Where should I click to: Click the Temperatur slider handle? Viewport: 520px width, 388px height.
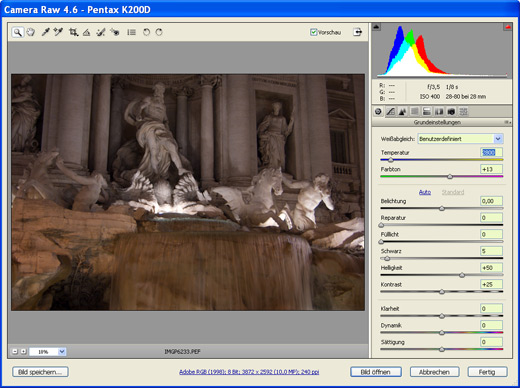[x=391, y=160]
